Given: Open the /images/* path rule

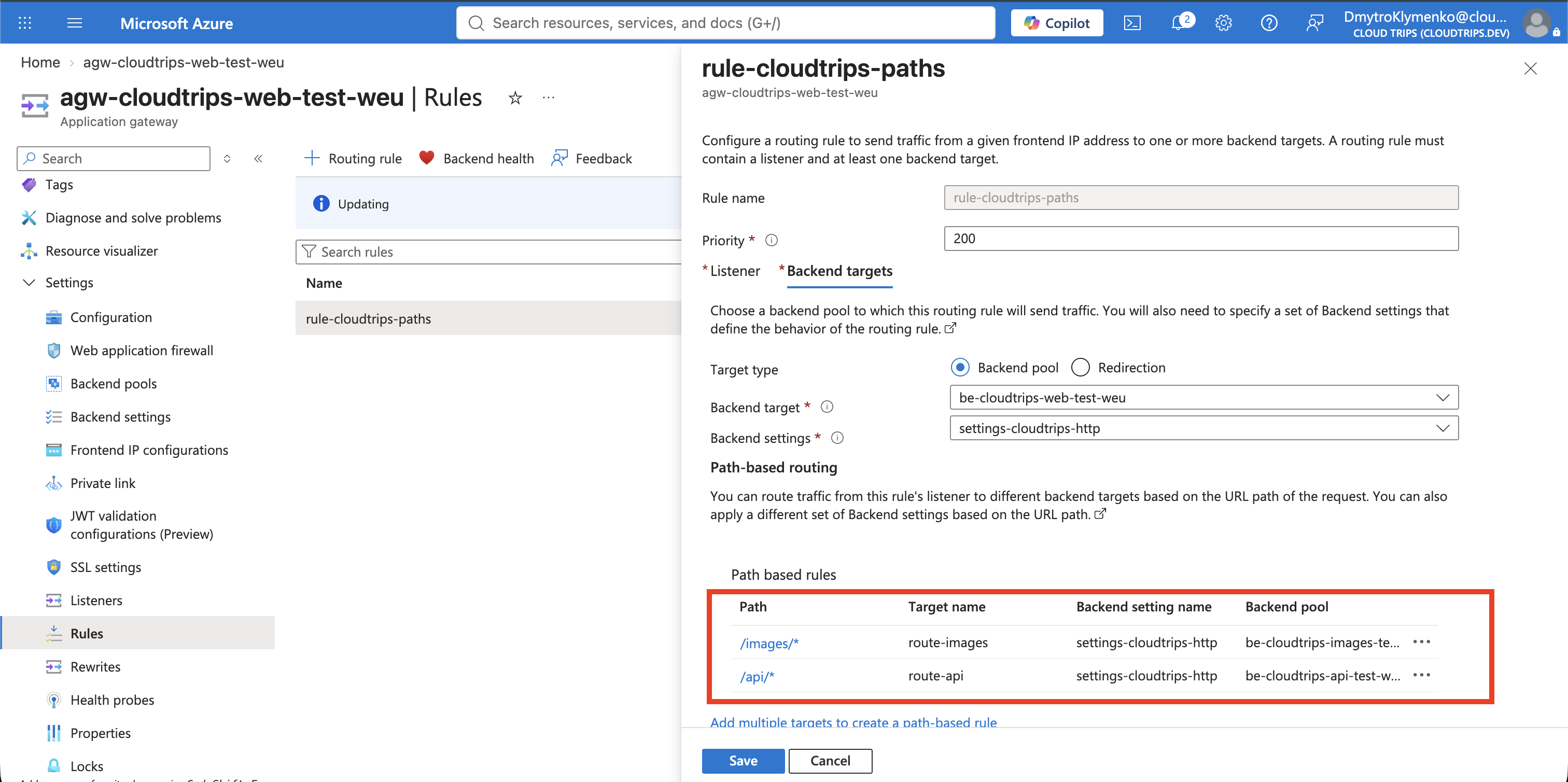Looking at the screenshot, I should tap(769, 643).
